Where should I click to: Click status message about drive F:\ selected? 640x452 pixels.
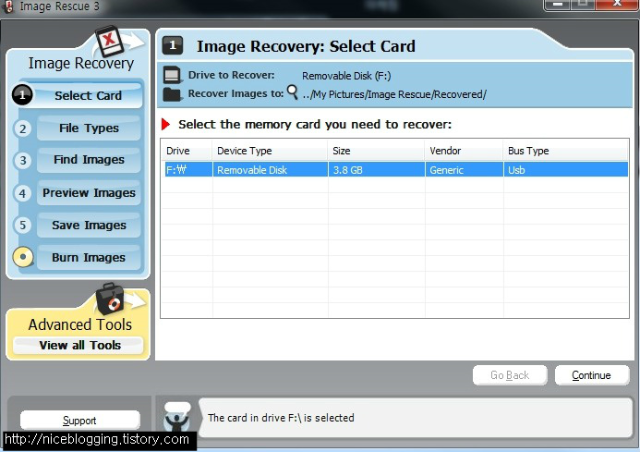pyautogui.click(x=281, y=418)
